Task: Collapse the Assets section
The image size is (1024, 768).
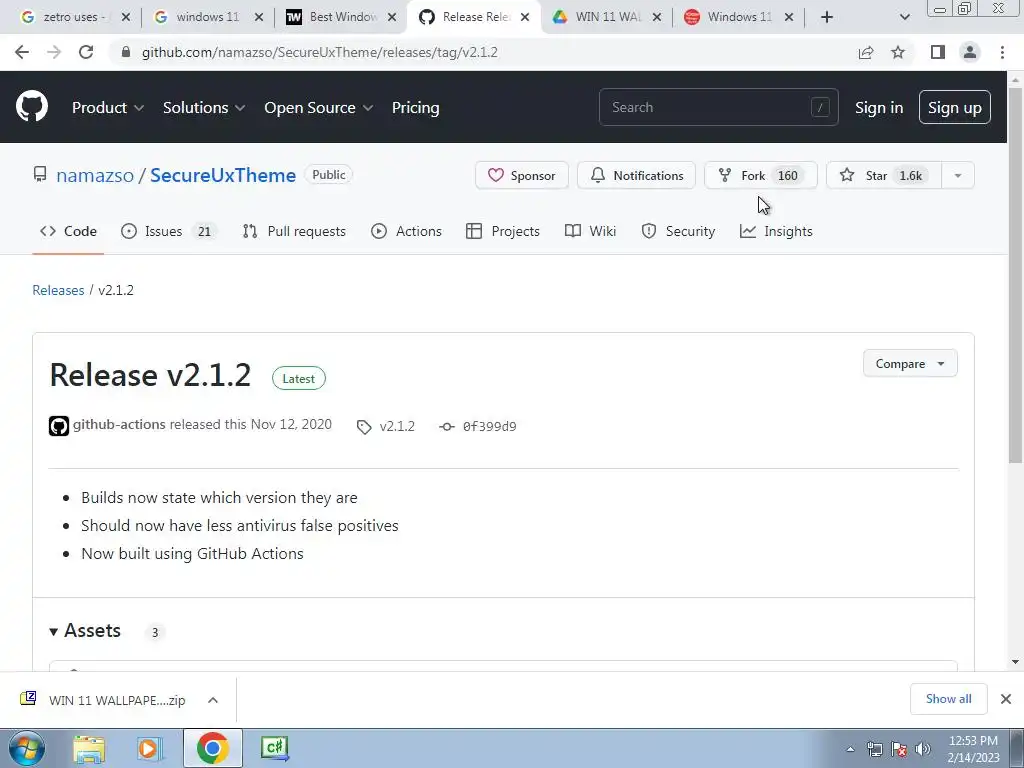Action: coord(85,631)
